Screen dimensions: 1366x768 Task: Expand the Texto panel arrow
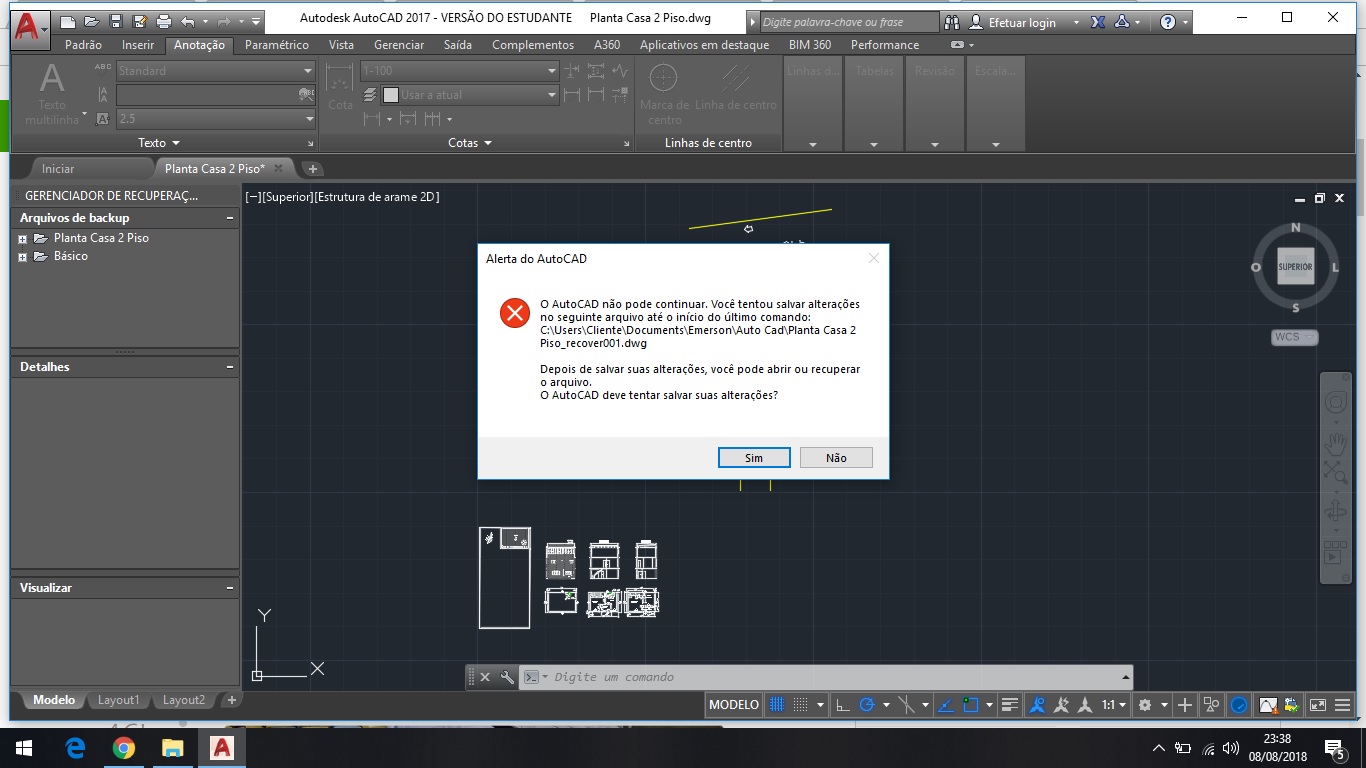(x=176, y=143)
